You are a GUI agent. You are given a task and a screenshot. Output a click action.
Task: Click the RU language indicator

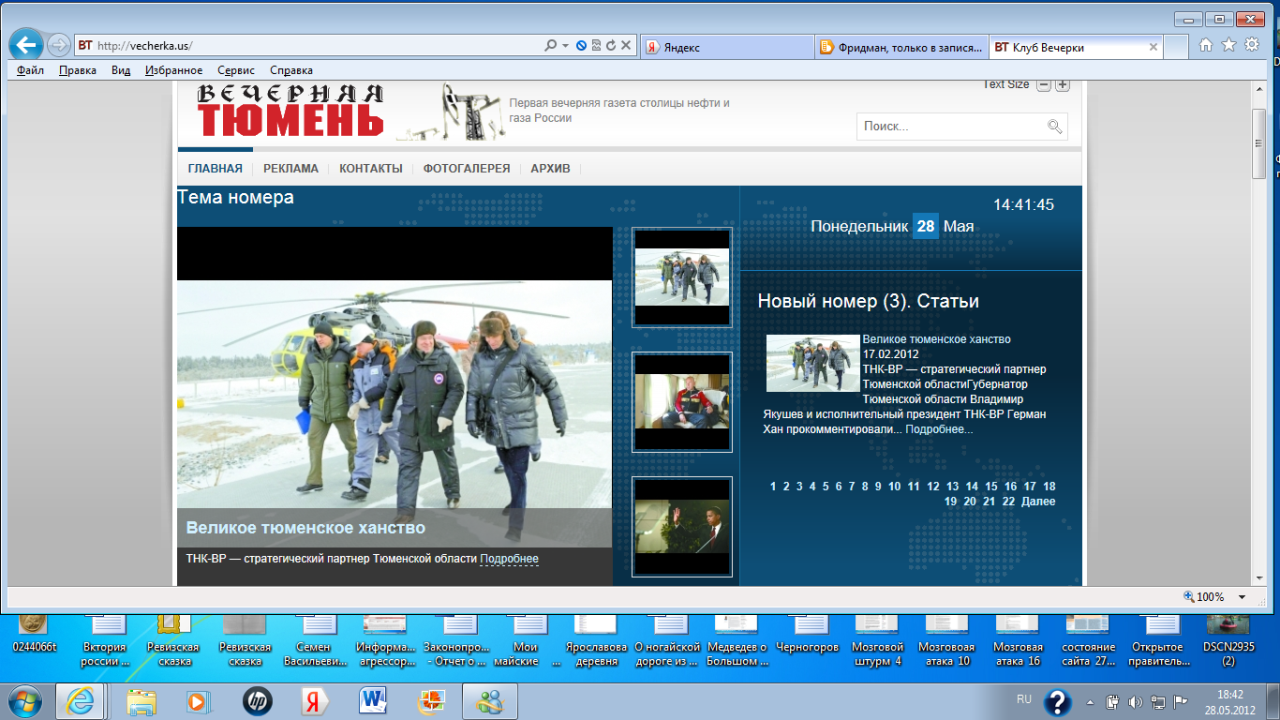pos(1024,700)
